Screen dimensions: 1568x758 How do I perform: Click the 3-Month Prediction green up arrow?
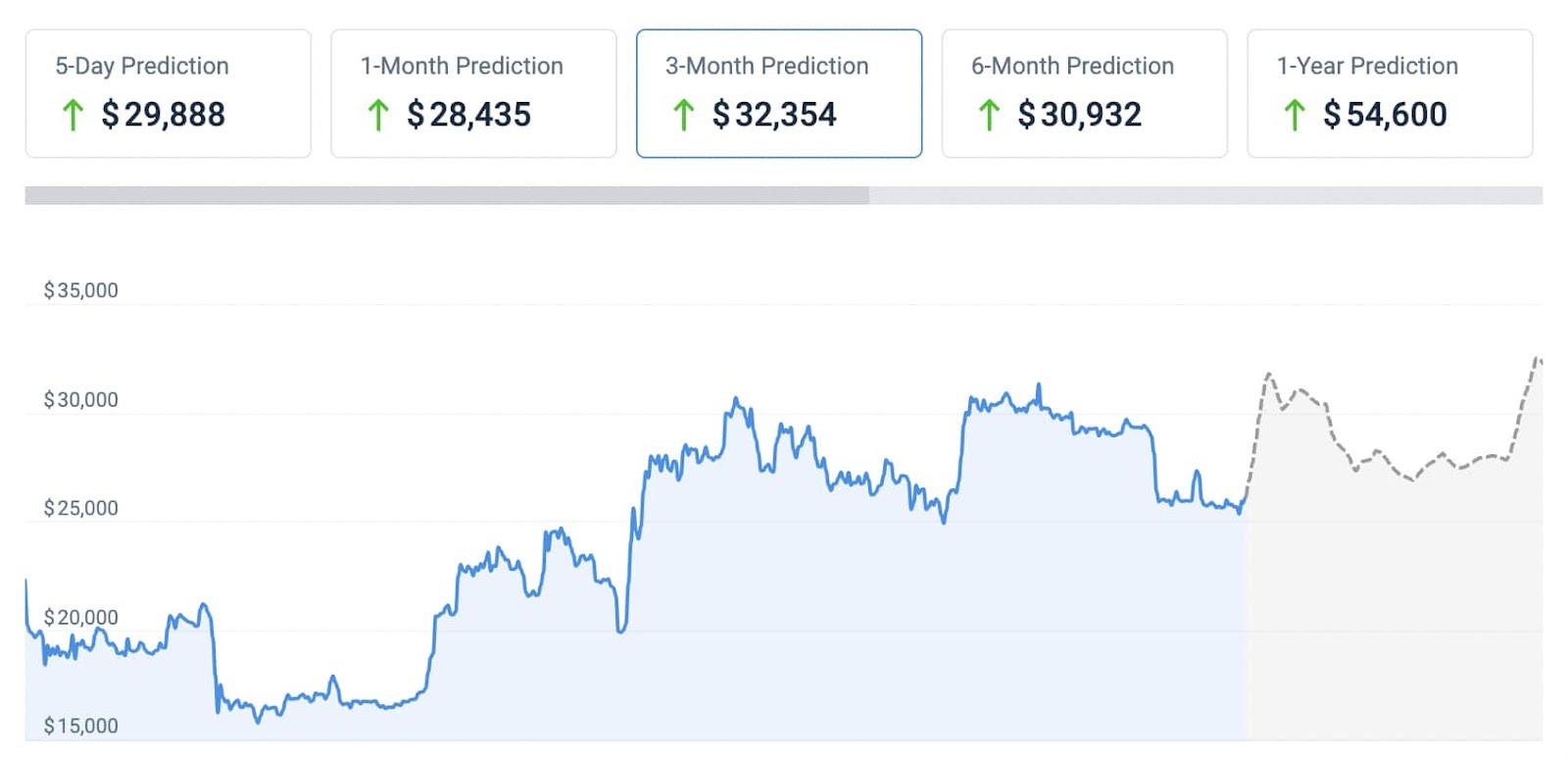(x=684, y=115)
